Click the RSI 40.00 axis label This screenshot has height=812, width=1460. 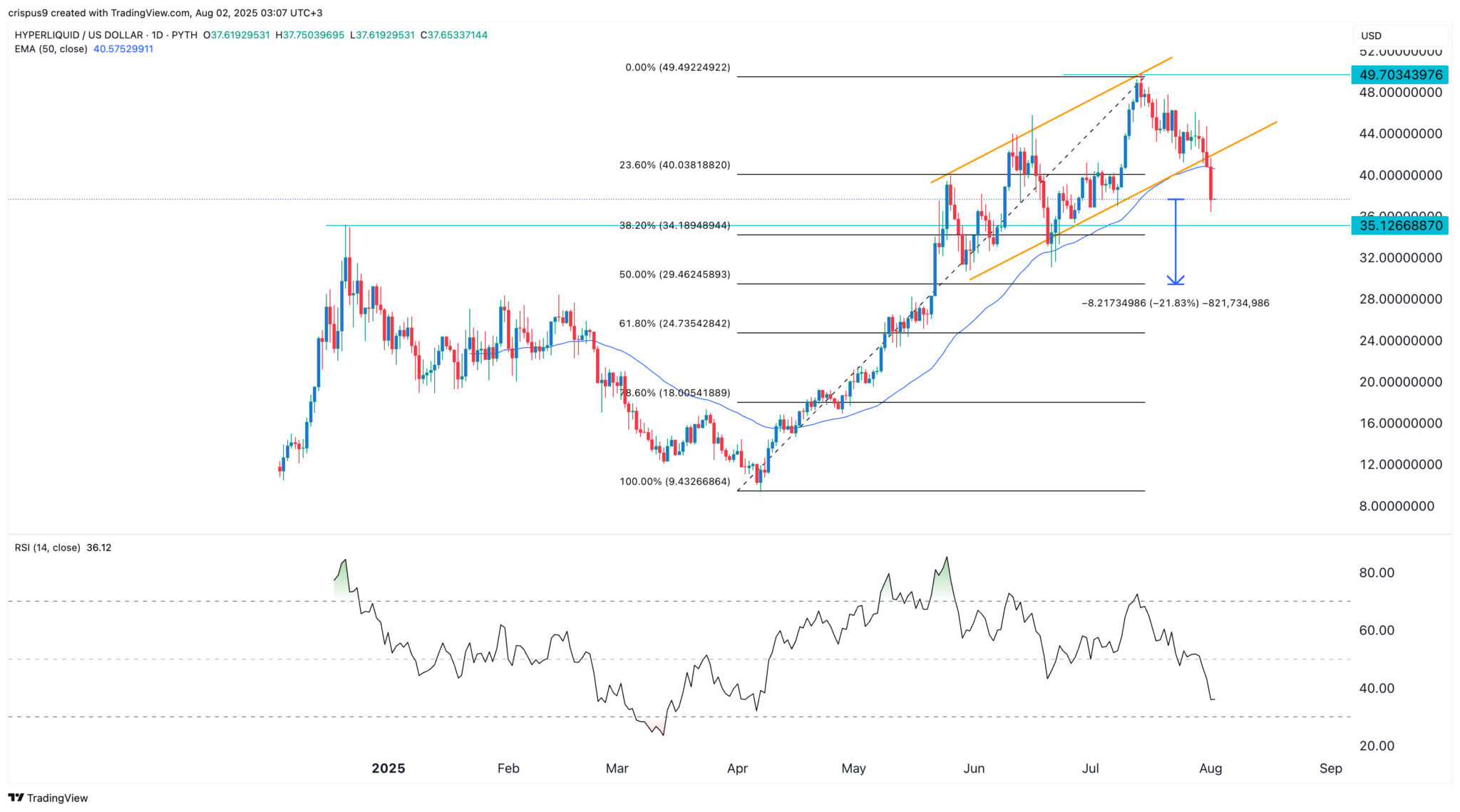1377,689
